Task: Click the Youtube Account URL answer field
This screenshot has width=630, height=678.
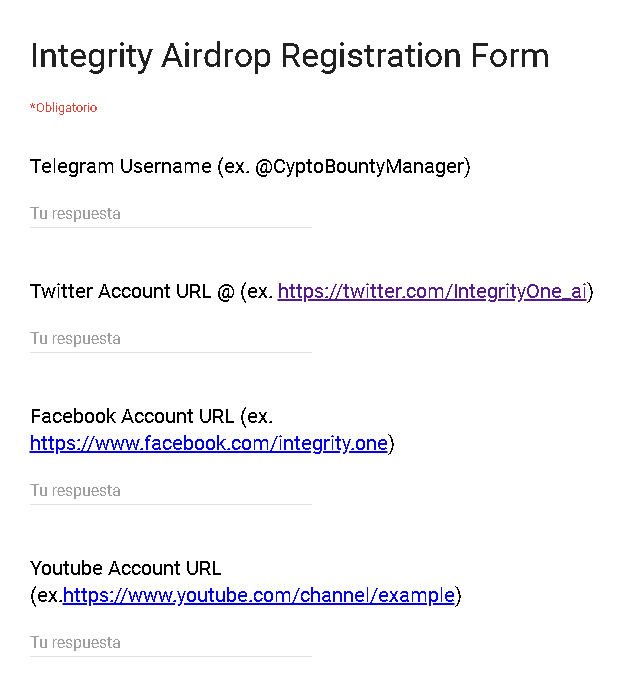Action: click(x=170, y=643)
